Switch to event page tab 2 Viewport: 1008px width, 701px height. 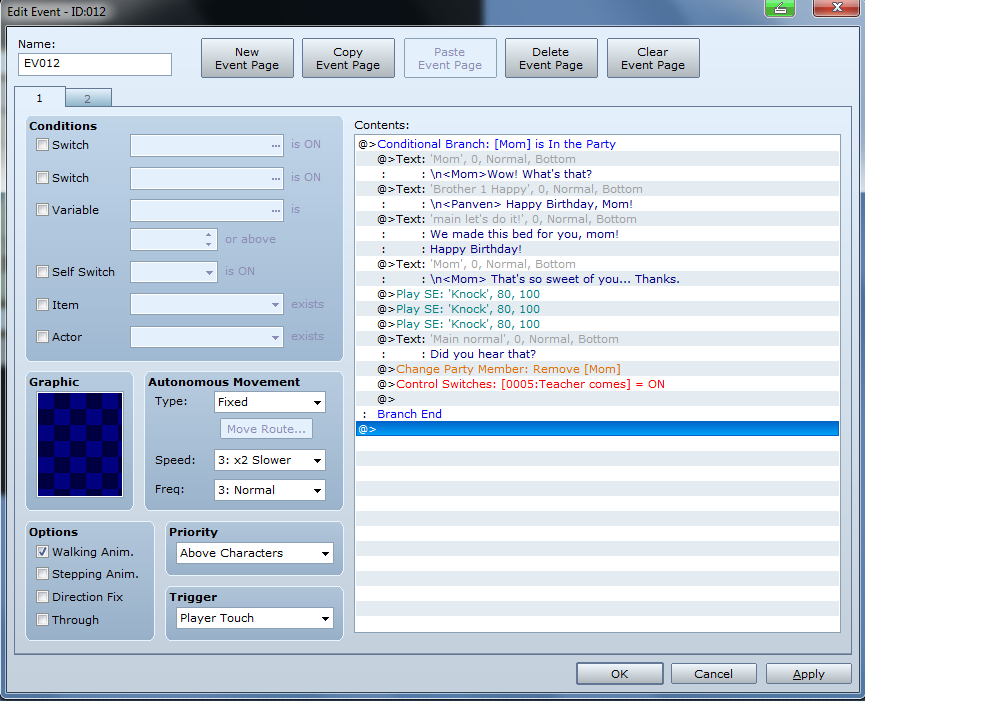pos(88,98)
